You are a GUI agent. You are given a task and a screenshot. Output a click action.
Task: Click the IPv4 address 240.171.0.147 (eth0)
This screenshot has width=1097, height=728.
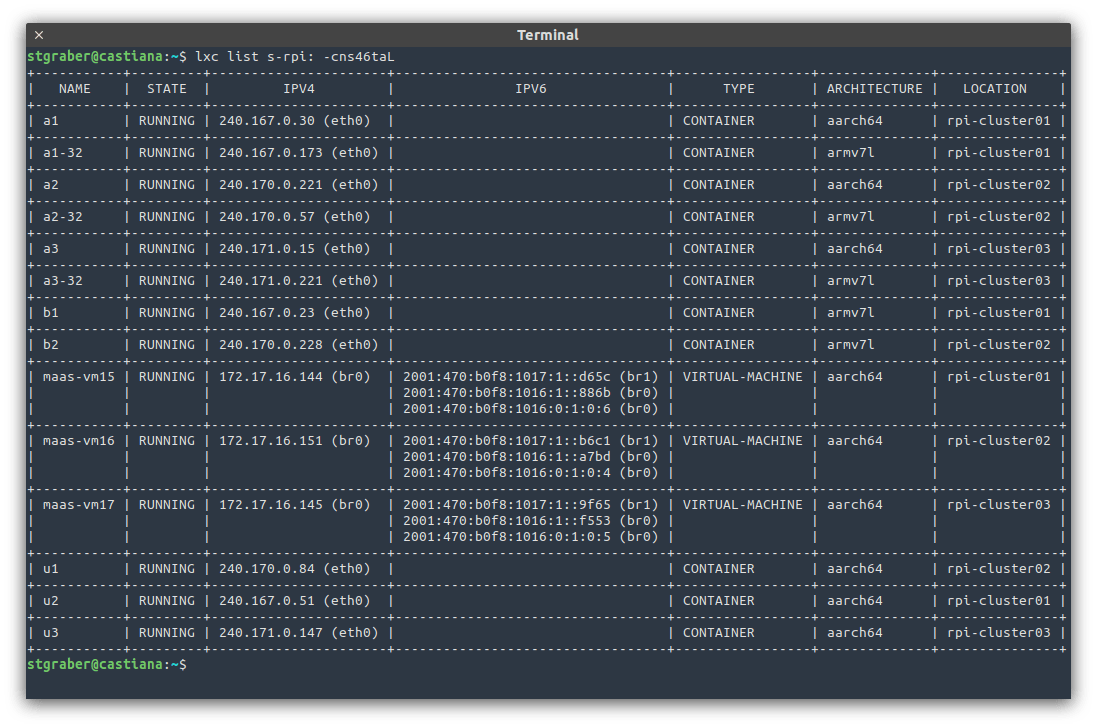tap(299, 632)
